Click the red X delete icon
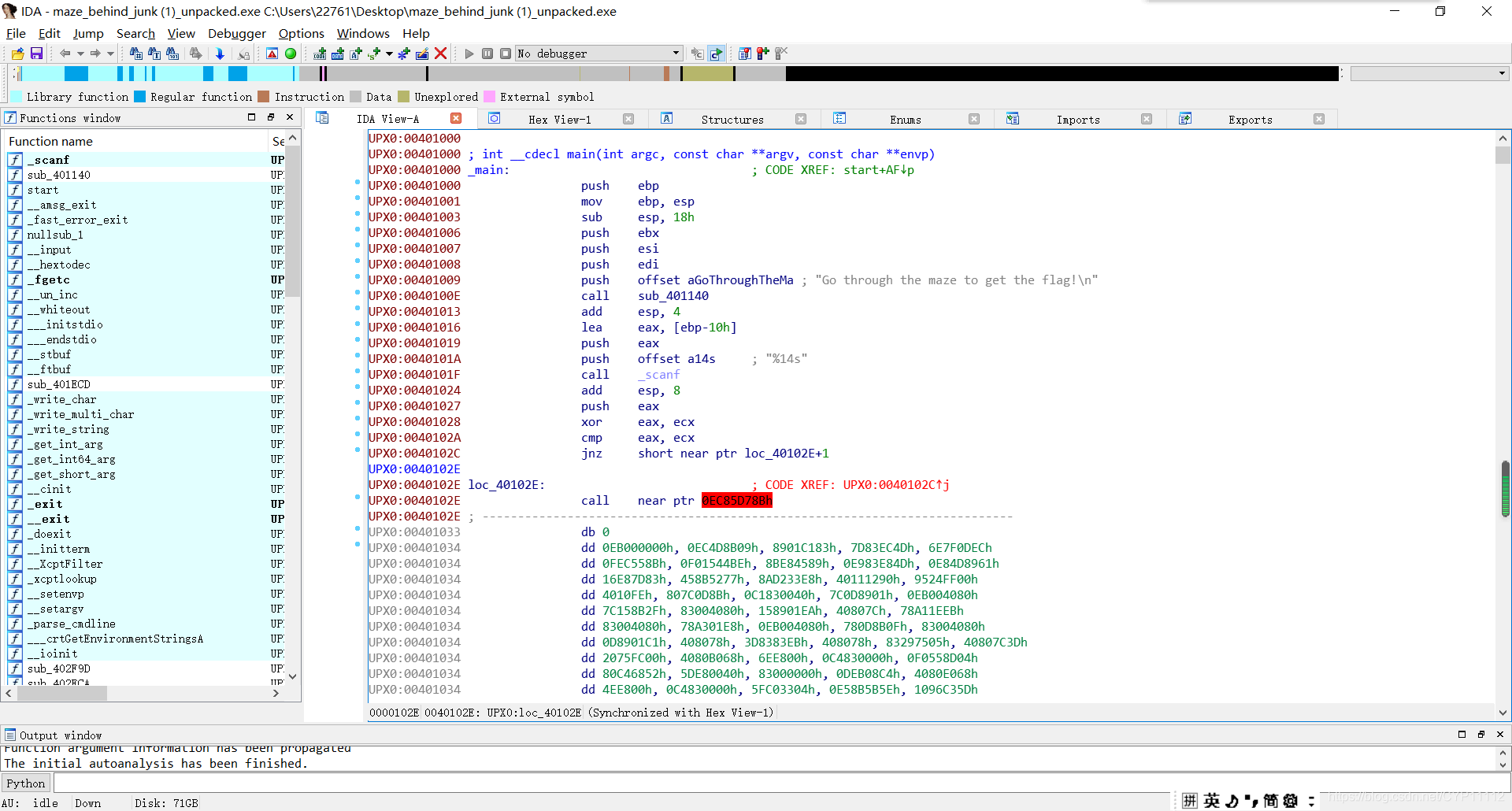 tap(441, 54)
